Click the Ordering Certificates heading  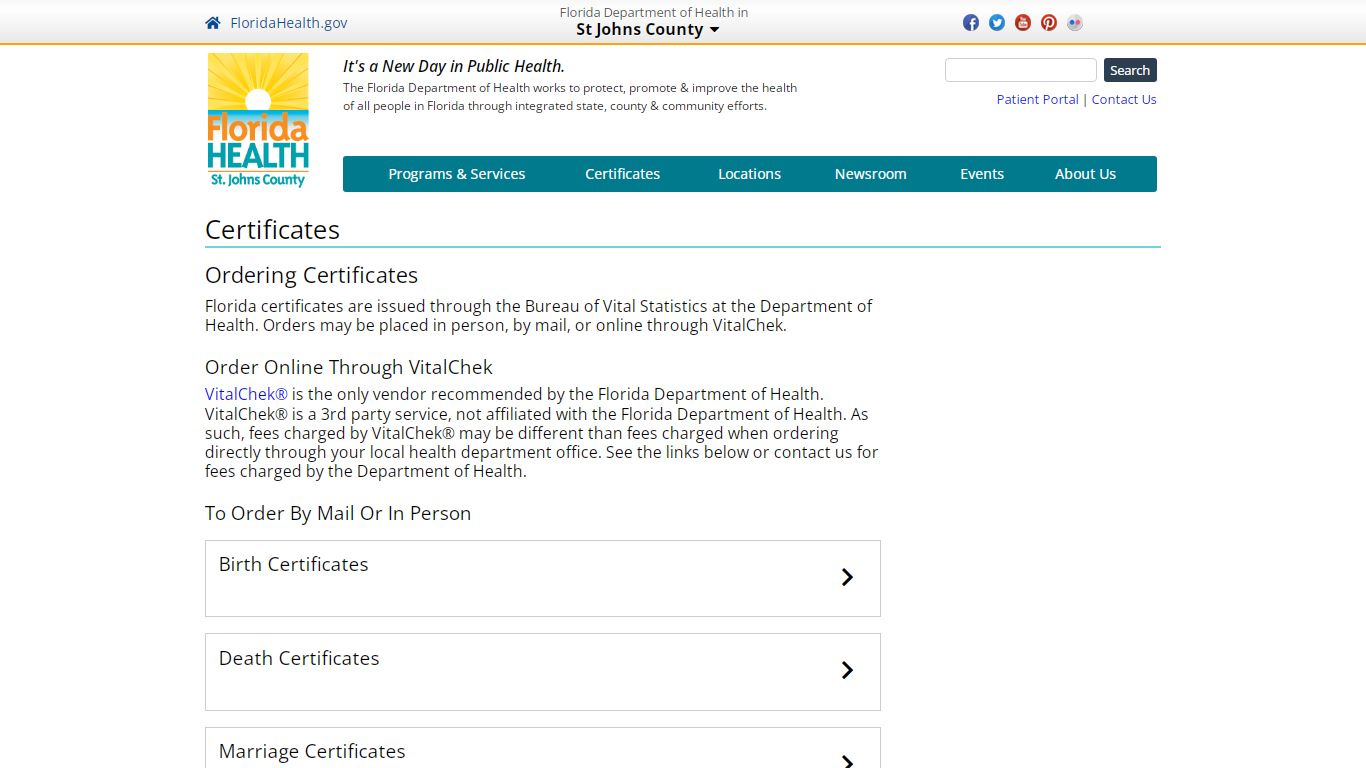click(x=312, y=275)
